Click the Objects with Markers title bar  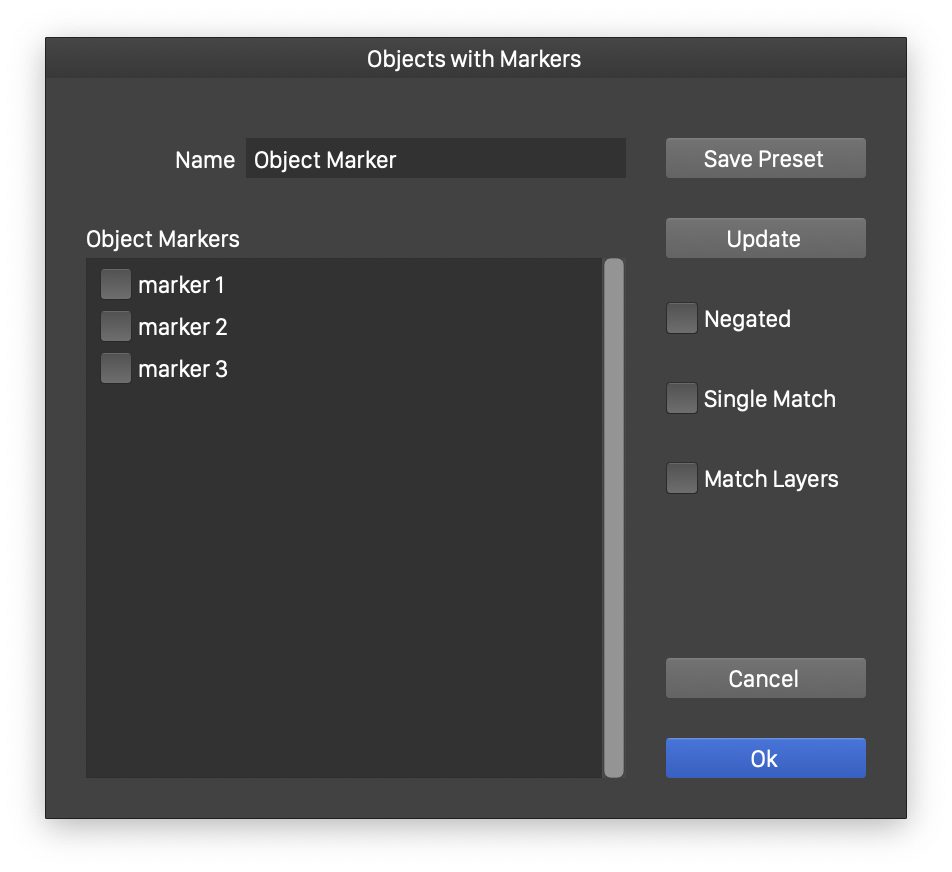point(474,59)
